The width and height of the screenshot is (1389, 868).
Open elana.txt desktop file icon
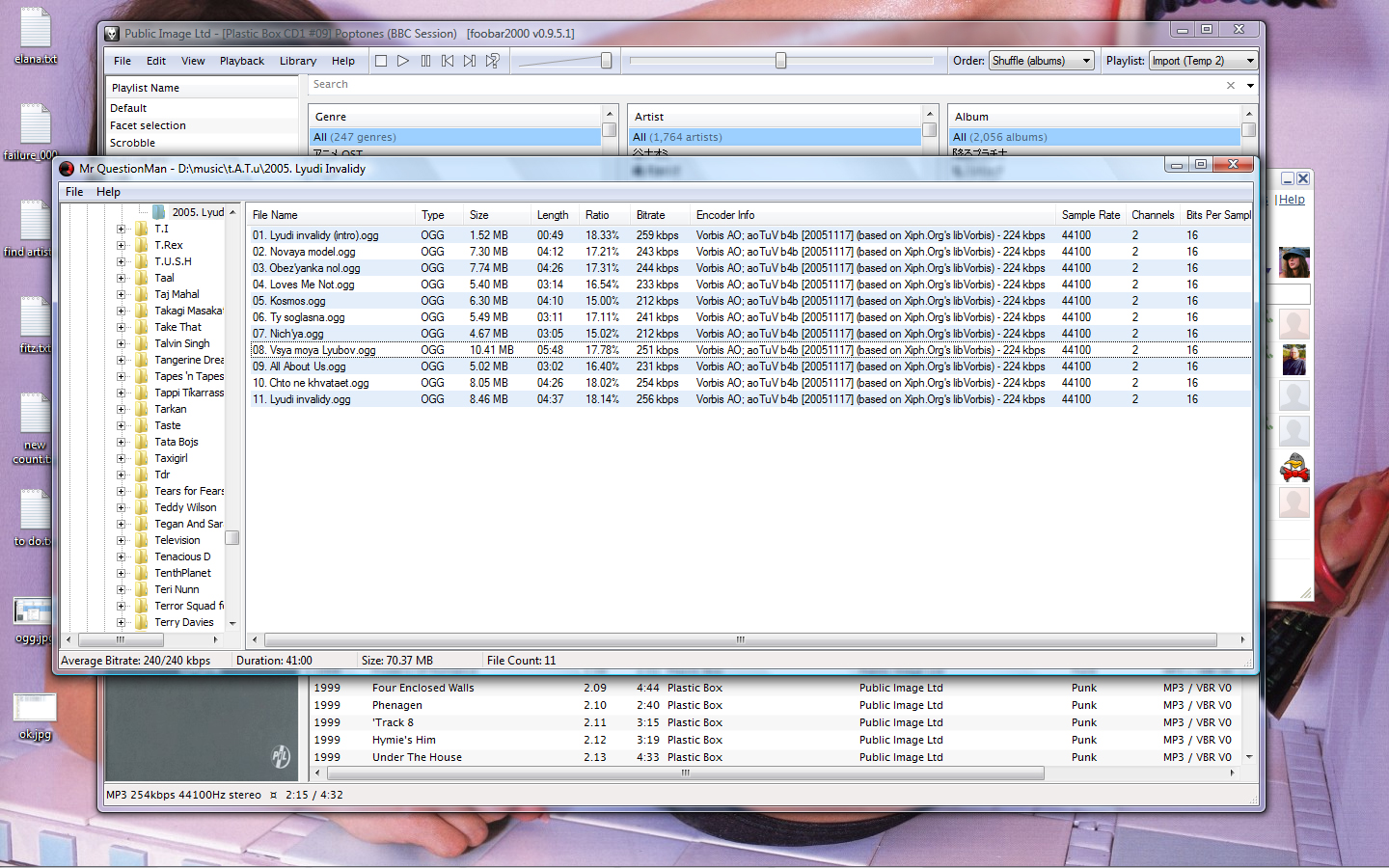pyautogui.click(x=36, y=36)
